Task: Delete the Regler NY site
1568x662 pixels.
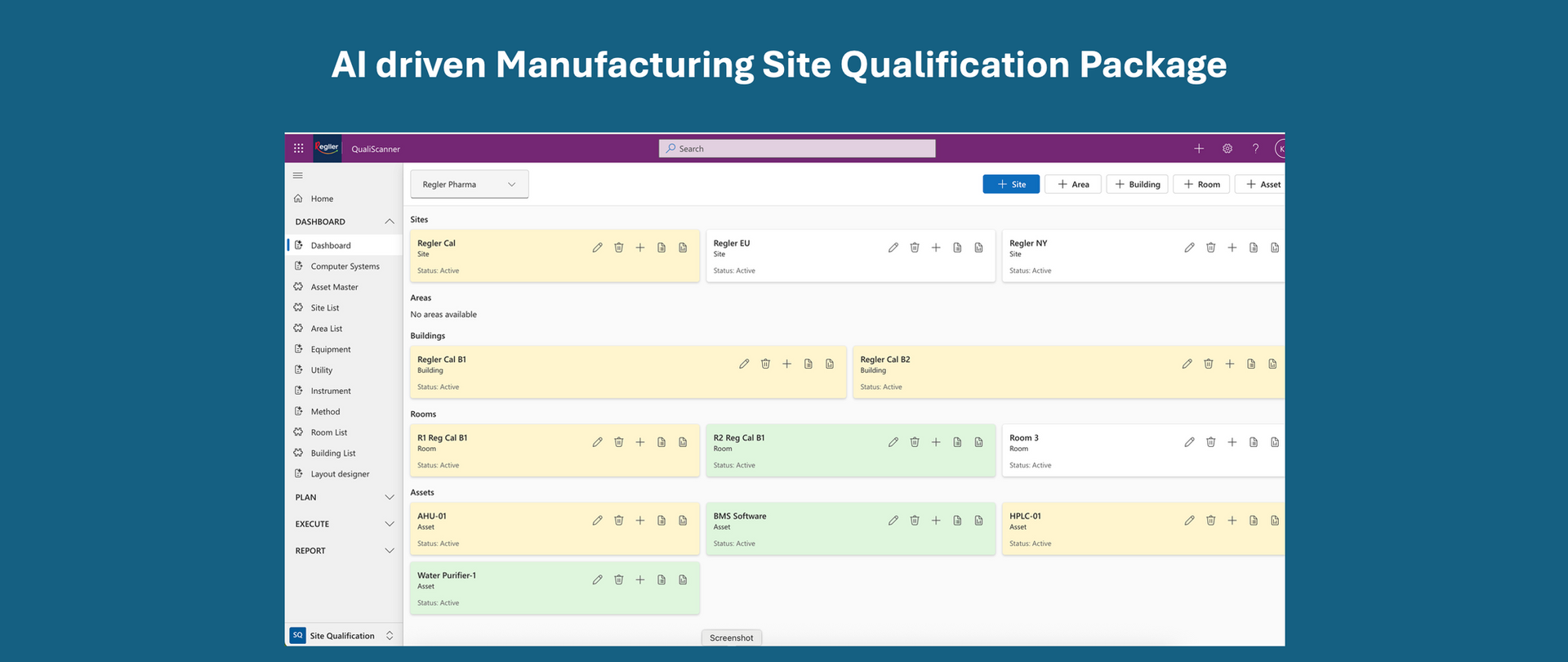Action: pyautogui.click(x=1210, y=248)
